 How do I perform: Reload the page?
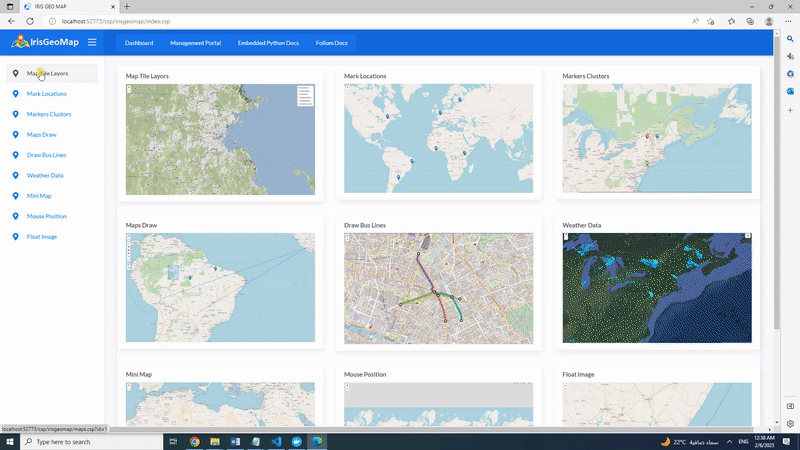click(30, 21)
